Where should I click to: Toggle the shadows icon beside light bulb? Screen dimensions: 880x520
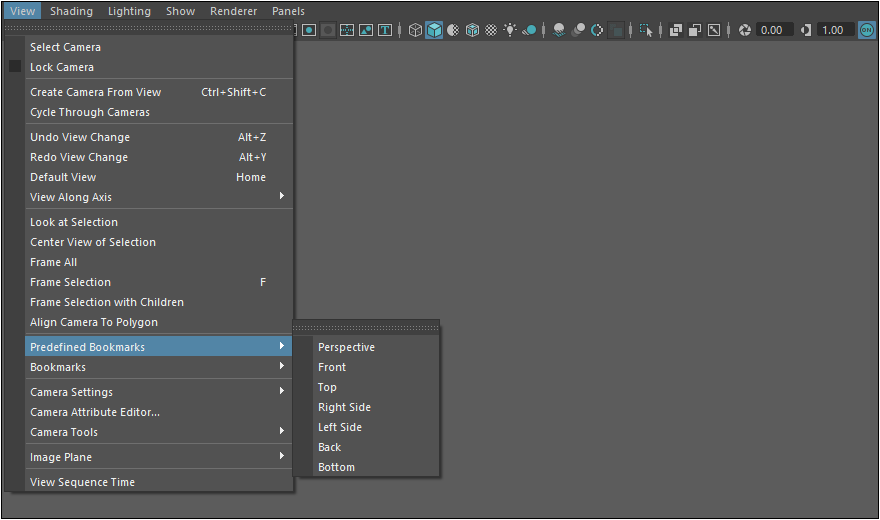(x=529, y=30)
